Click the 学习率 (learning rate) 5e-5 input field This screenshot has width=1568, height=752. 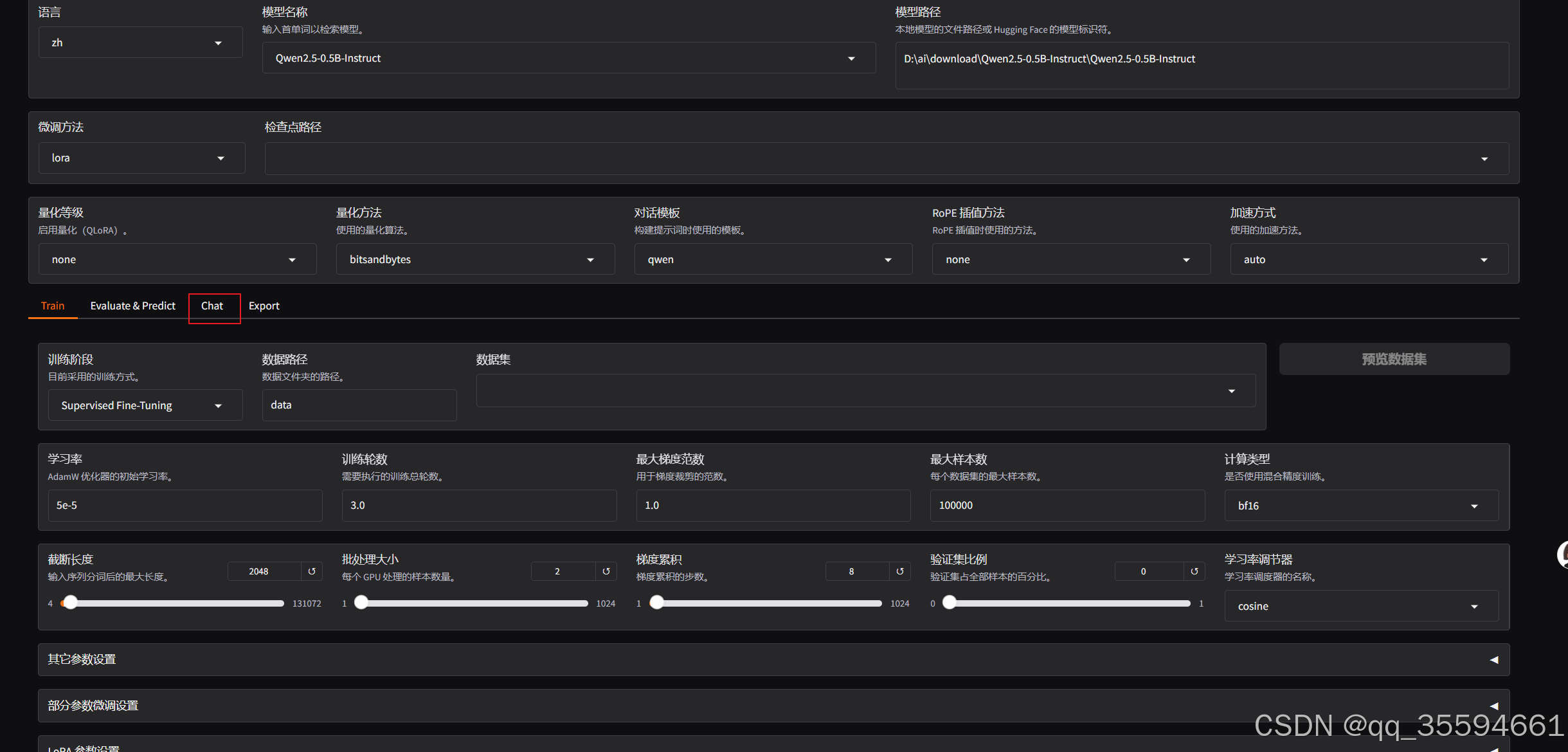tap(185, 506)
